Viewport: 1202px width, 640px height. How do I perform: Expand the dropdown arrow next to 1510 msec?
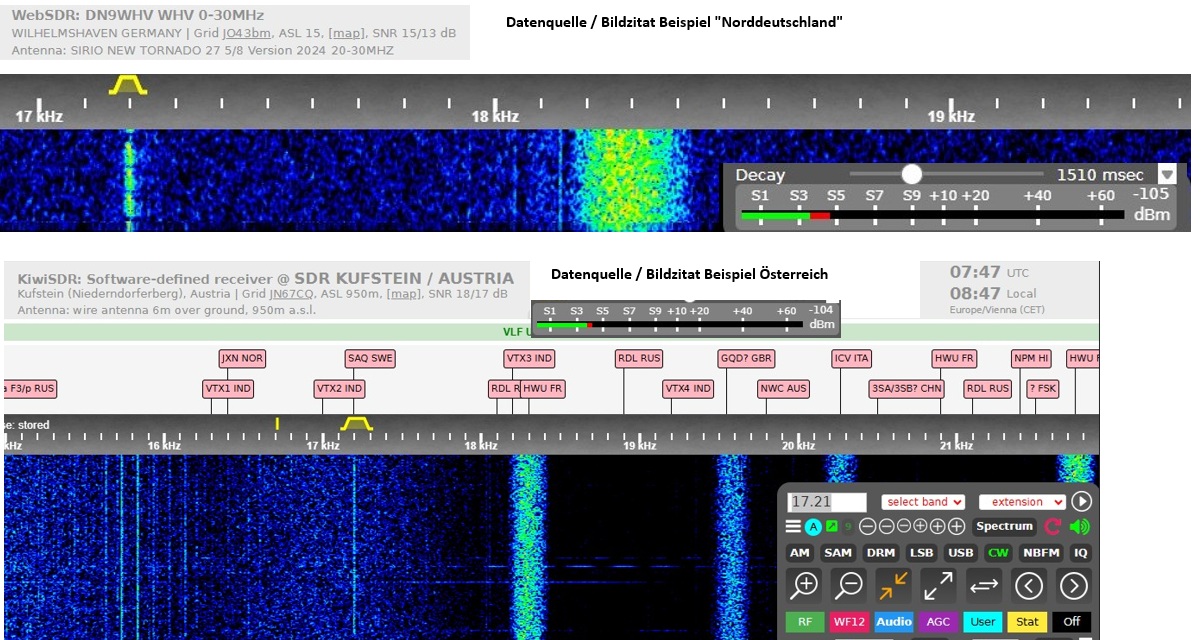1167,174
